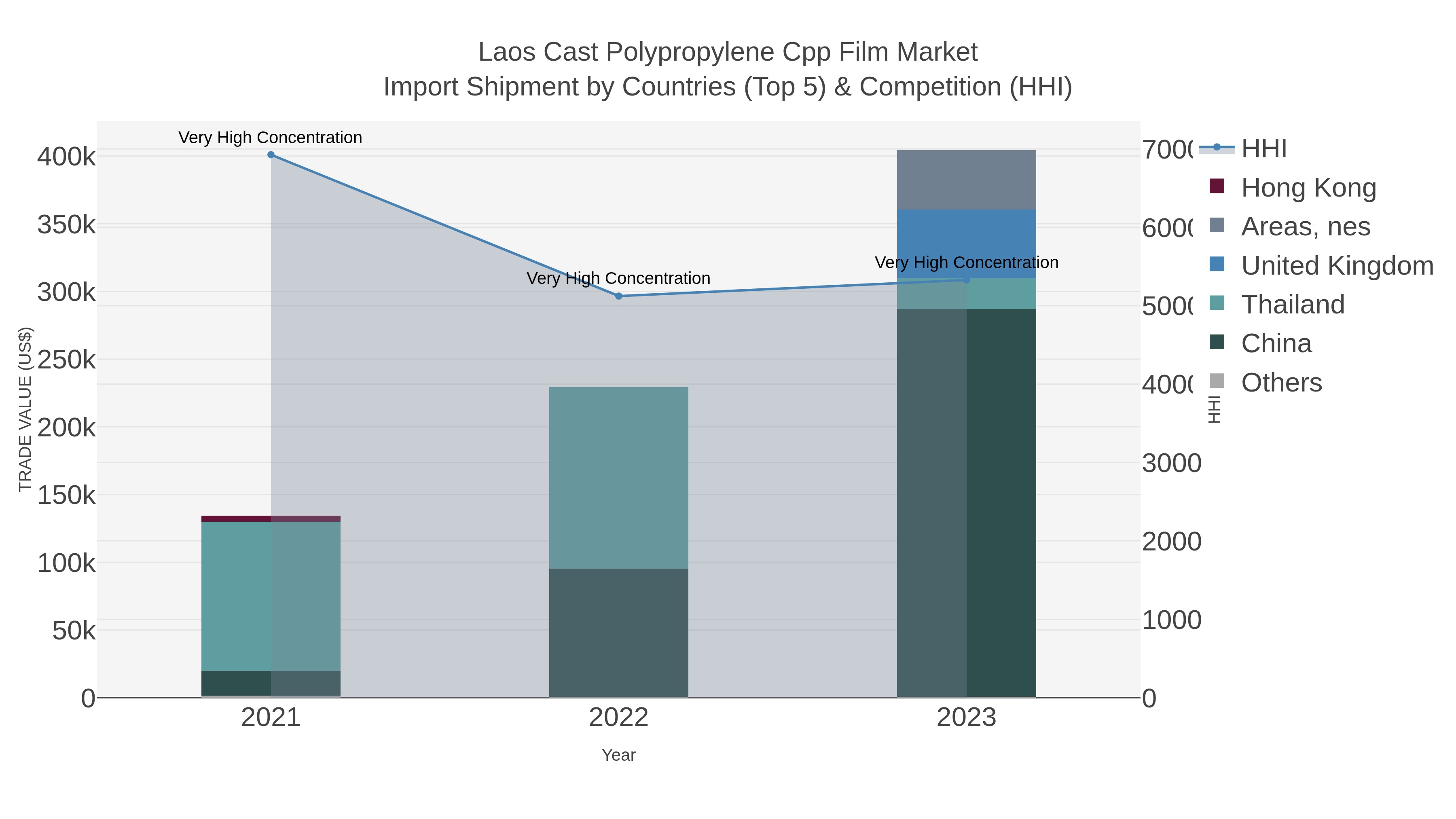Click the Areas, nes slate legend swatch
This screenshot has width=1456, height=819.
coord(1217,225)
